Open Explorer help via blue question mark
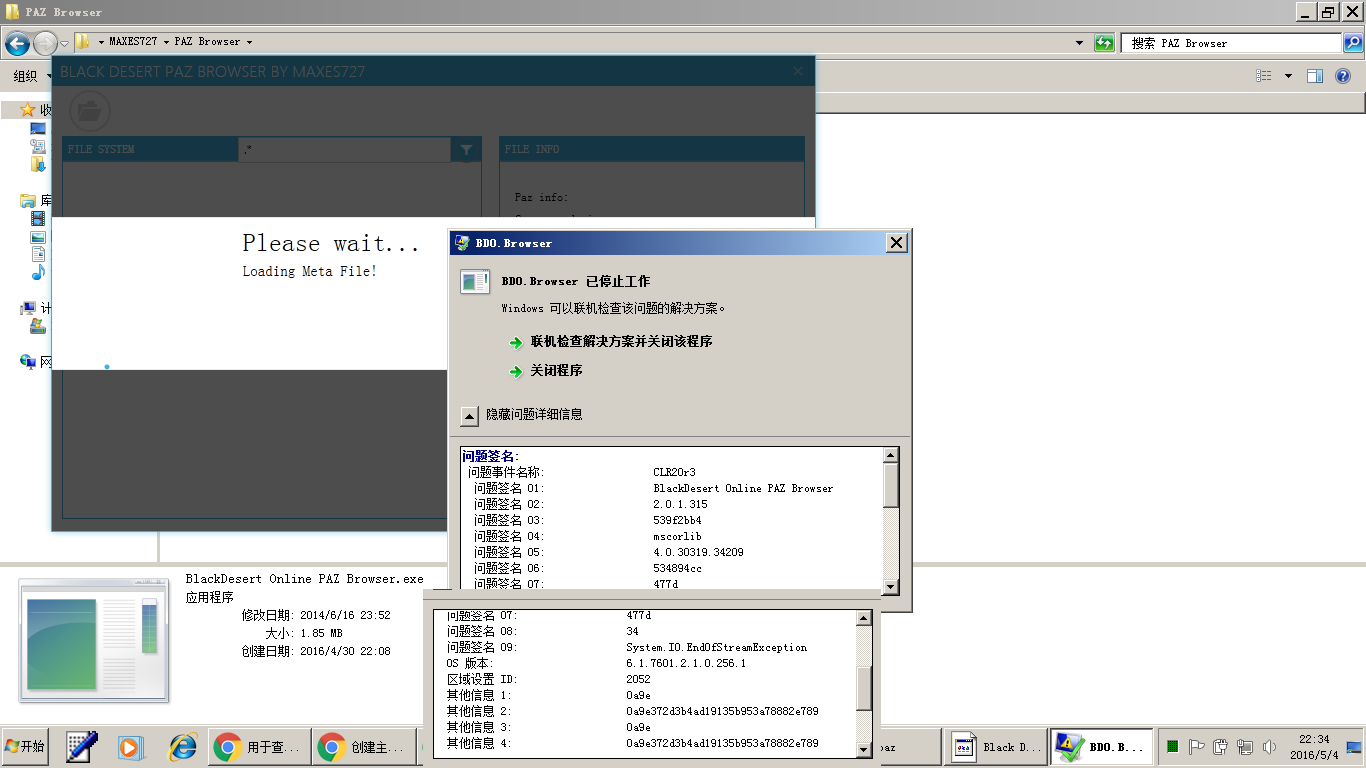This screenshot has width=1366, height=768. pos(1343,76)
